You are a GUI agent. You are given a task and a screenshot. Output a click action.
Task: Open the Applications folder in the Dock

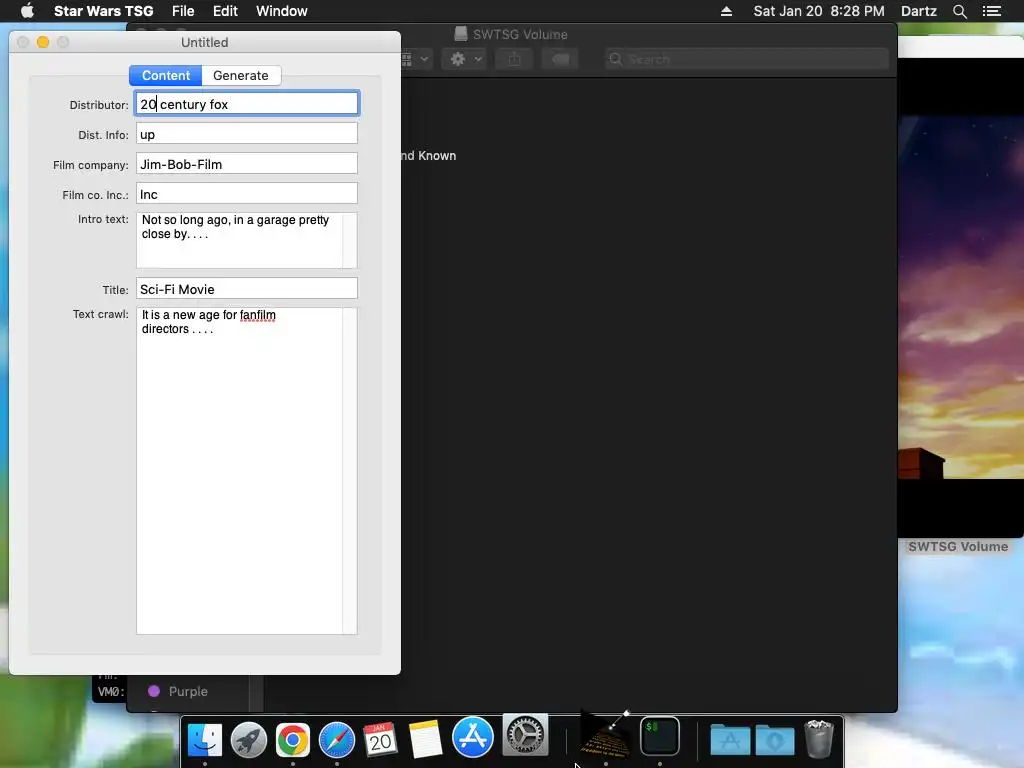(730, 739)
